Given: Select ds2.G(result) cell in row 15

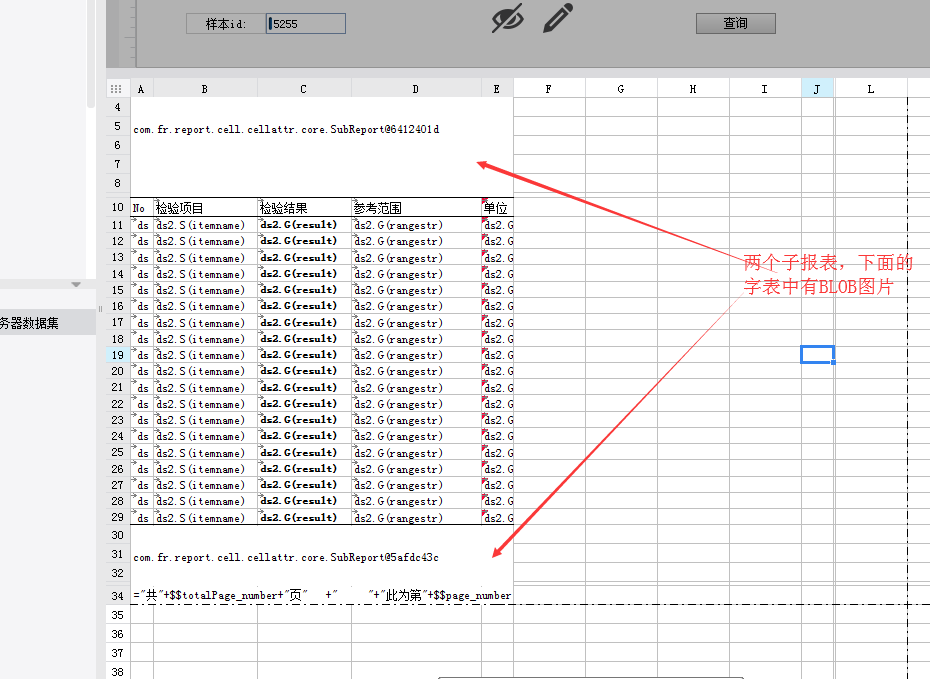Looking at the screenshot, I should coord(304,290).
